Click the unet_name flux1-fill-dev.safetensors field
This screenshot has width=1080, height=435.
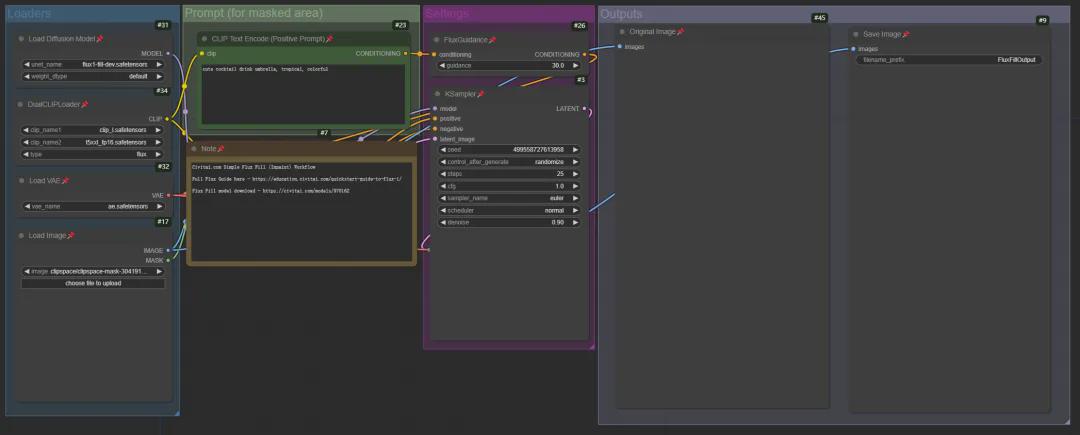tap(94, 65)
